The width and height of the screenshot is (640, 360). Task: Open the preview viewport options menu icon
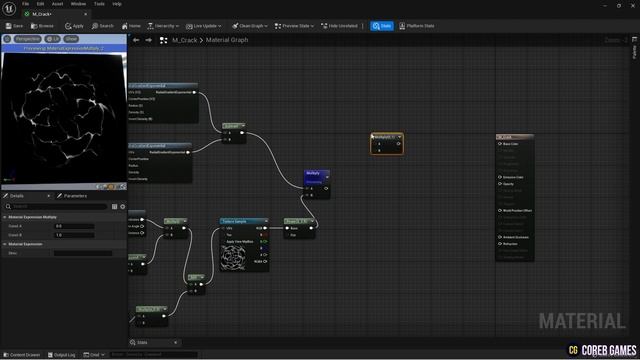(7, 39)
